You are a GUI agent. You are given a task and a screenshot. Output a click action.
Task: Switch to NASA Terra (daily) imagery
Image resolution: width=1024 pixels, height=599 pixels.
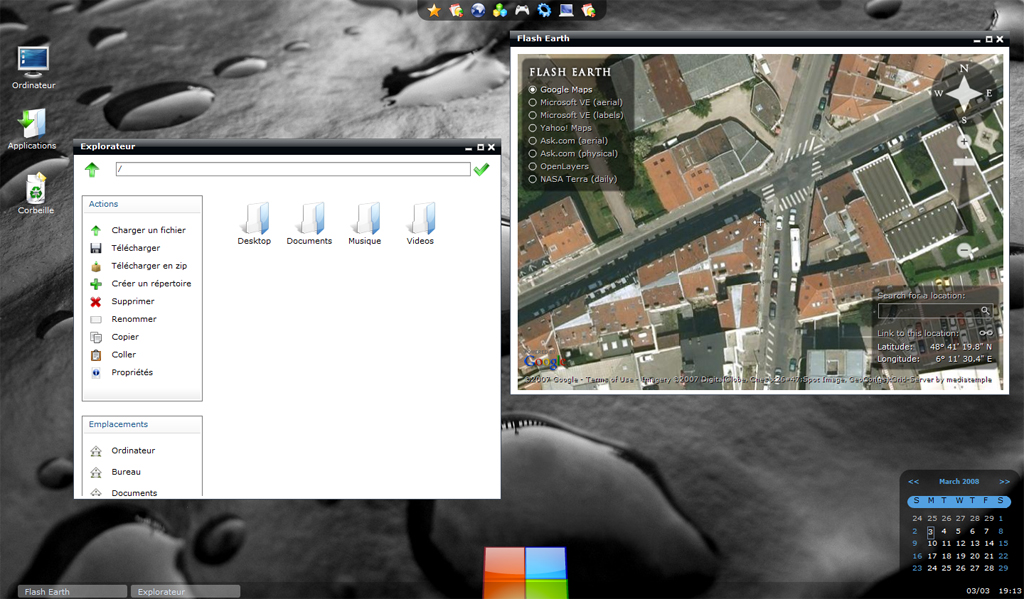tap(572, 179)
